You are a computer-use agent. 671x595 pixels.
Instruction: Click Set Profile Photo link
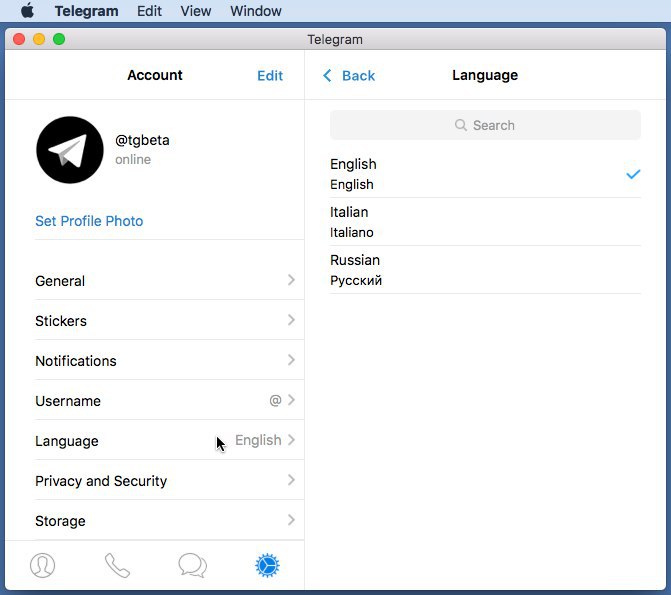[x=89, y=221]
